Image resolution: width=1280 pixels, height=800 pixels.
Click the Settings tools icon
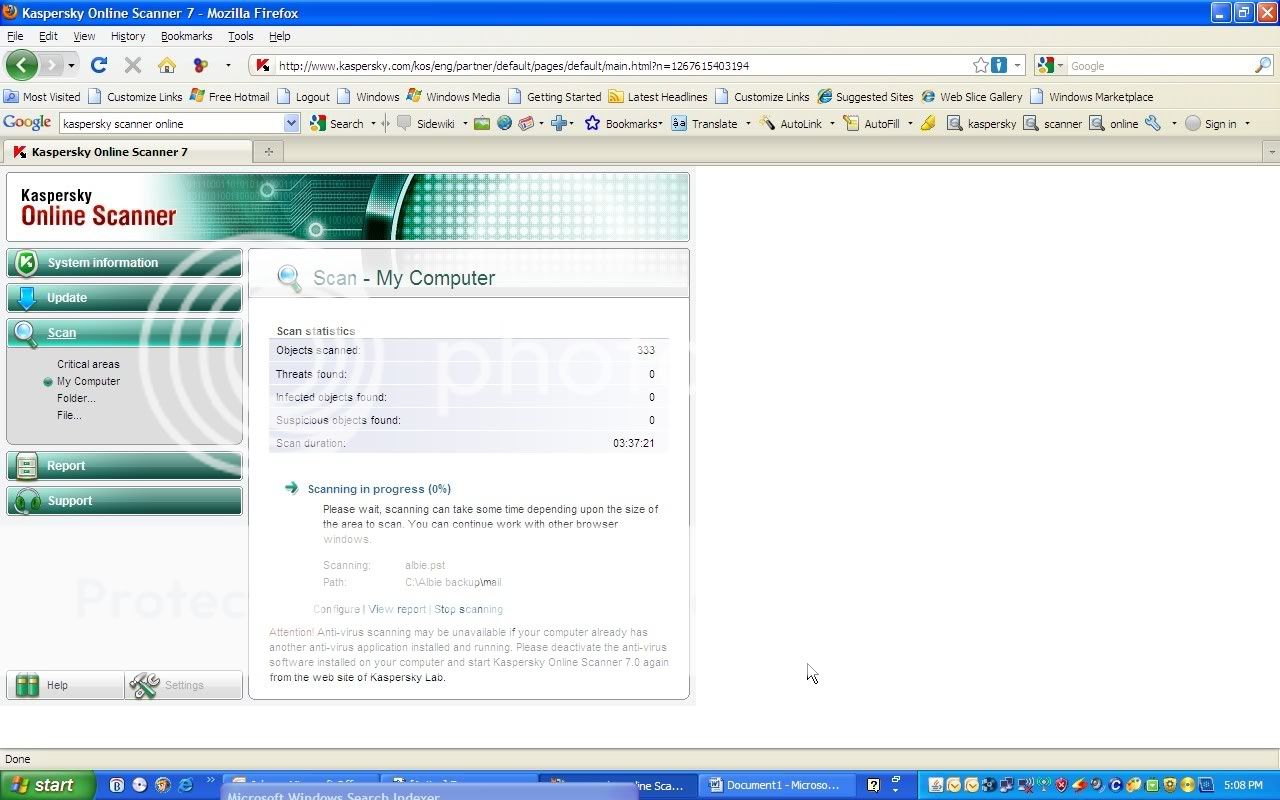click(x=144, y=685)
